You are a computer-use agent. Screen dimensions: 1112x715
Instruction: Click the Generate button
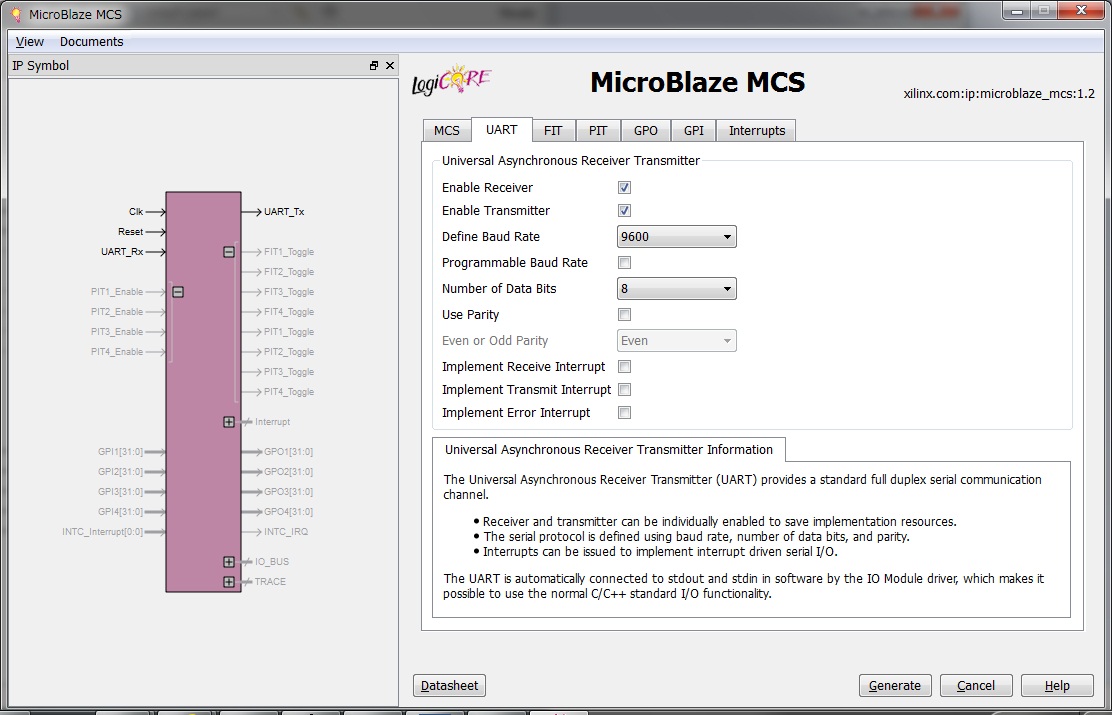coord(895,686)
